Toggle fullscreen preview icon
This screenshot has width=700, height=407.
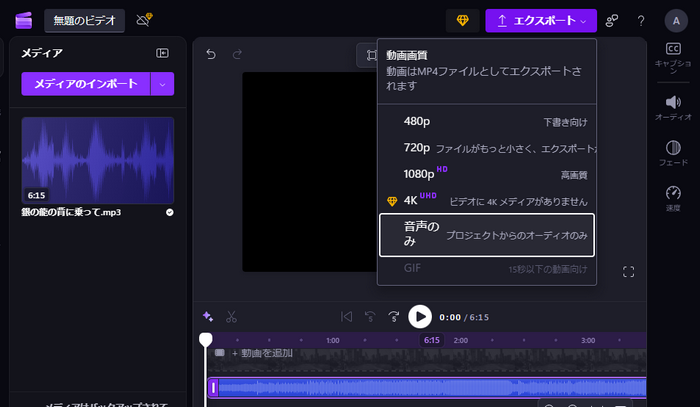[628, 272]
